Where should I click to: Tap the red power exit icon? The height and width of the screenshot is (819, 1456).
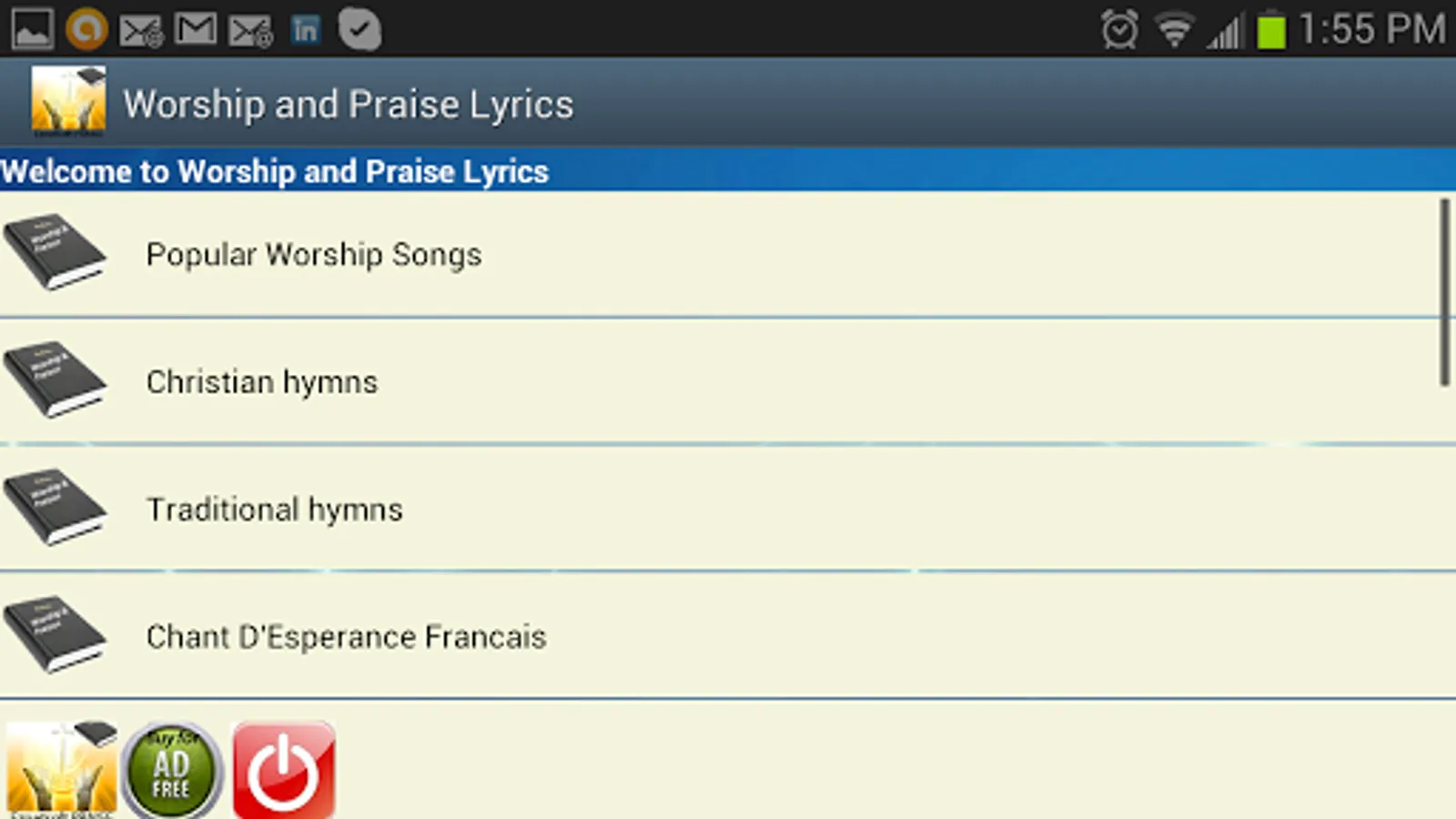point(284,770)
